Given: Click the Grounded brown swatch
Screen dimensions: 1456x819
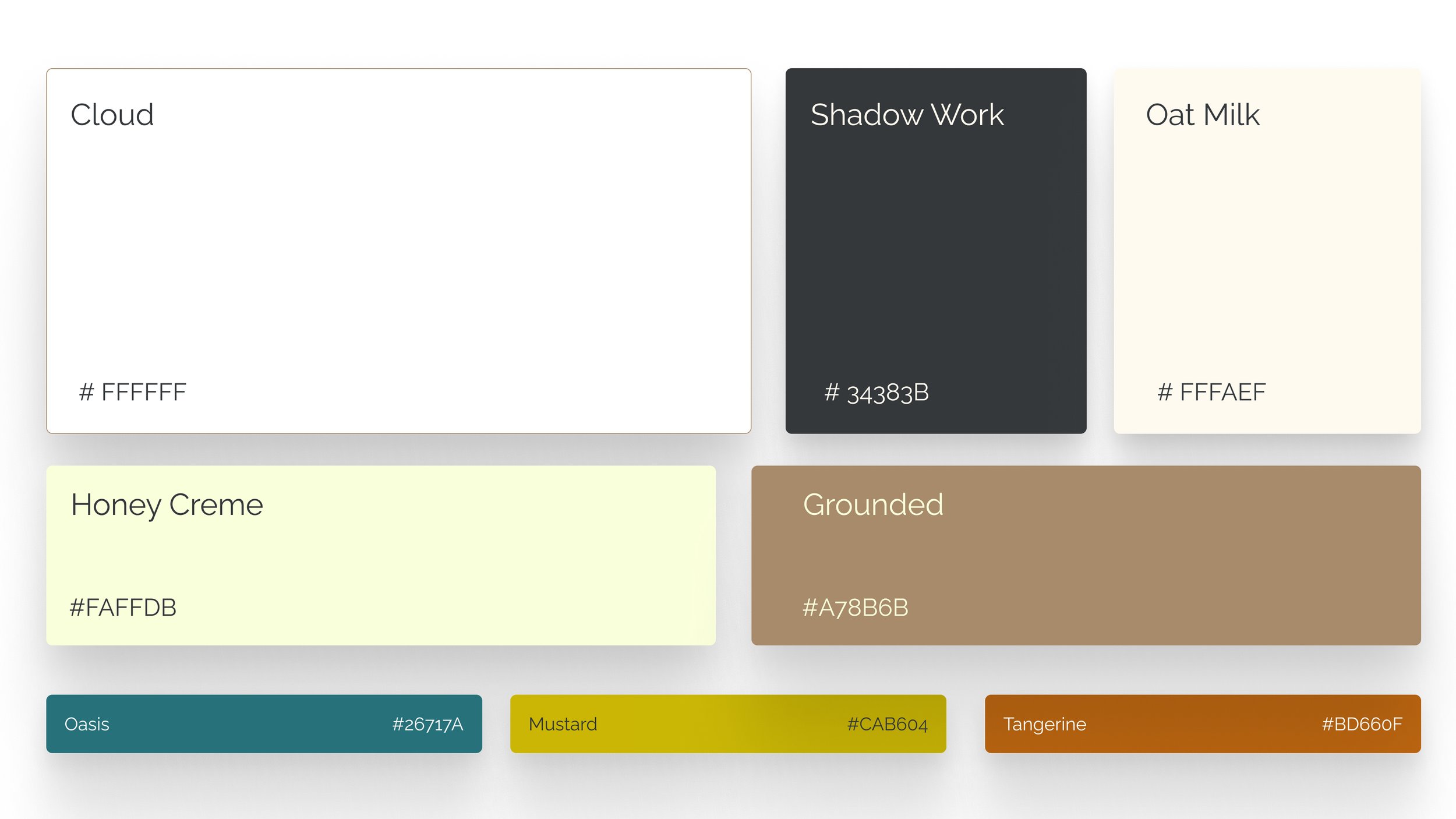Looking at the screenshot, I should point(1086,555).
